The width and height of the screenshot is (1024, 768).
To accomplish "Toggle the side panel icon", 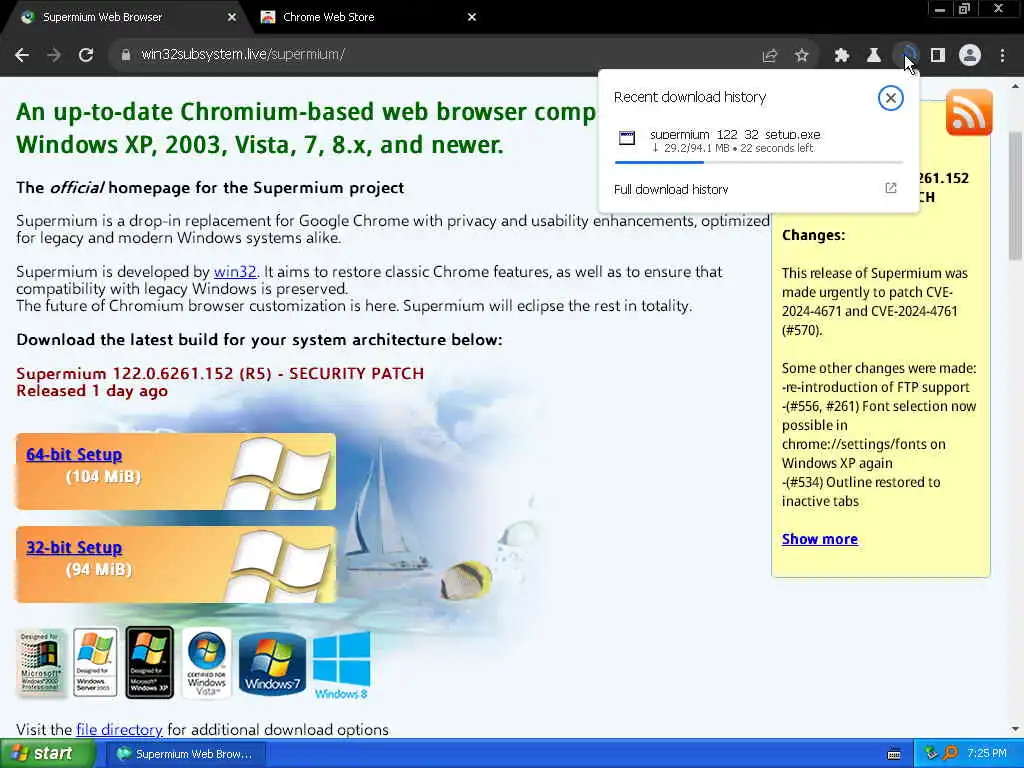I will click(x=938, y=56).
